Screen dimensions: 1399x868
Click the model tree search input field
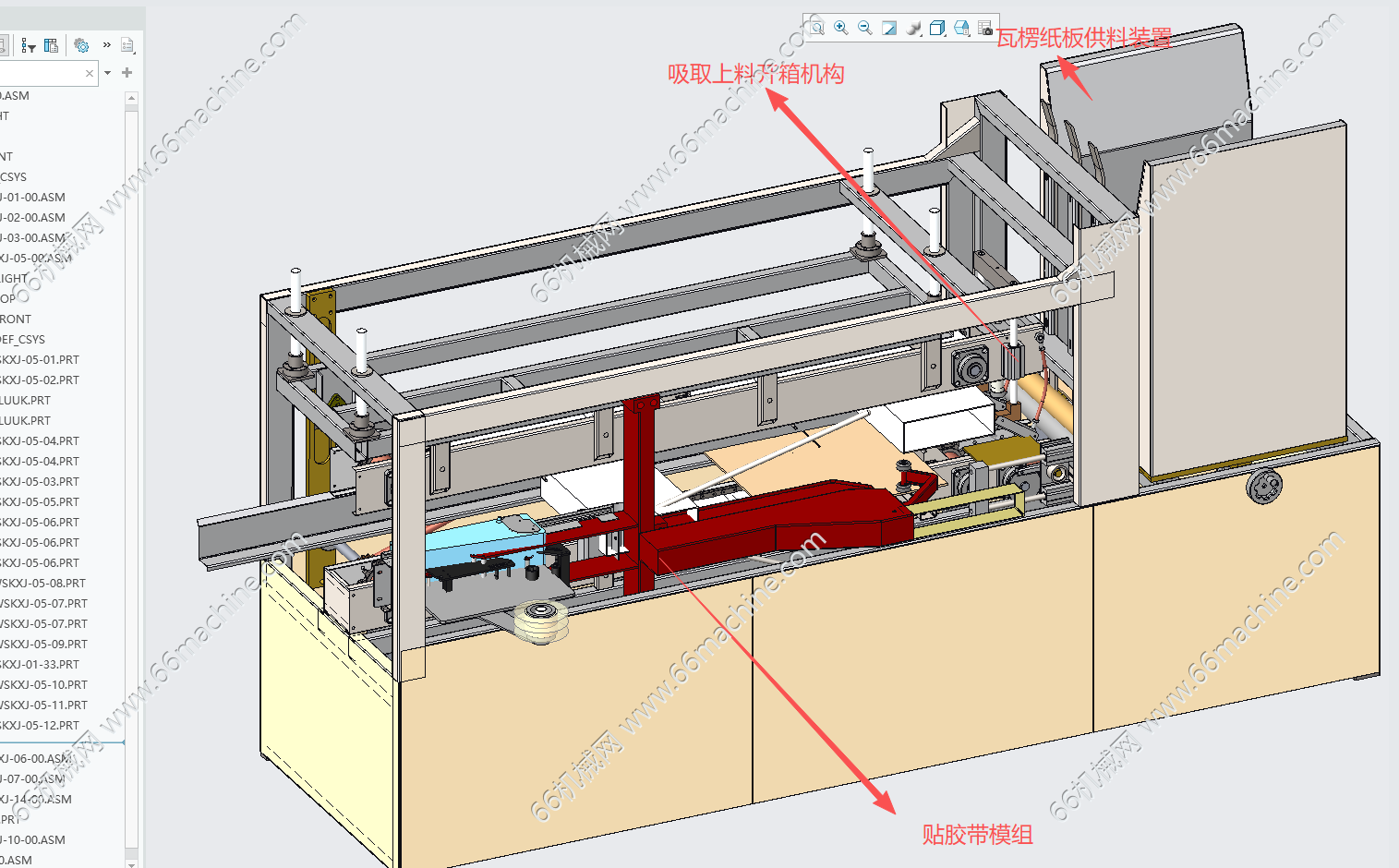point(42,73)
